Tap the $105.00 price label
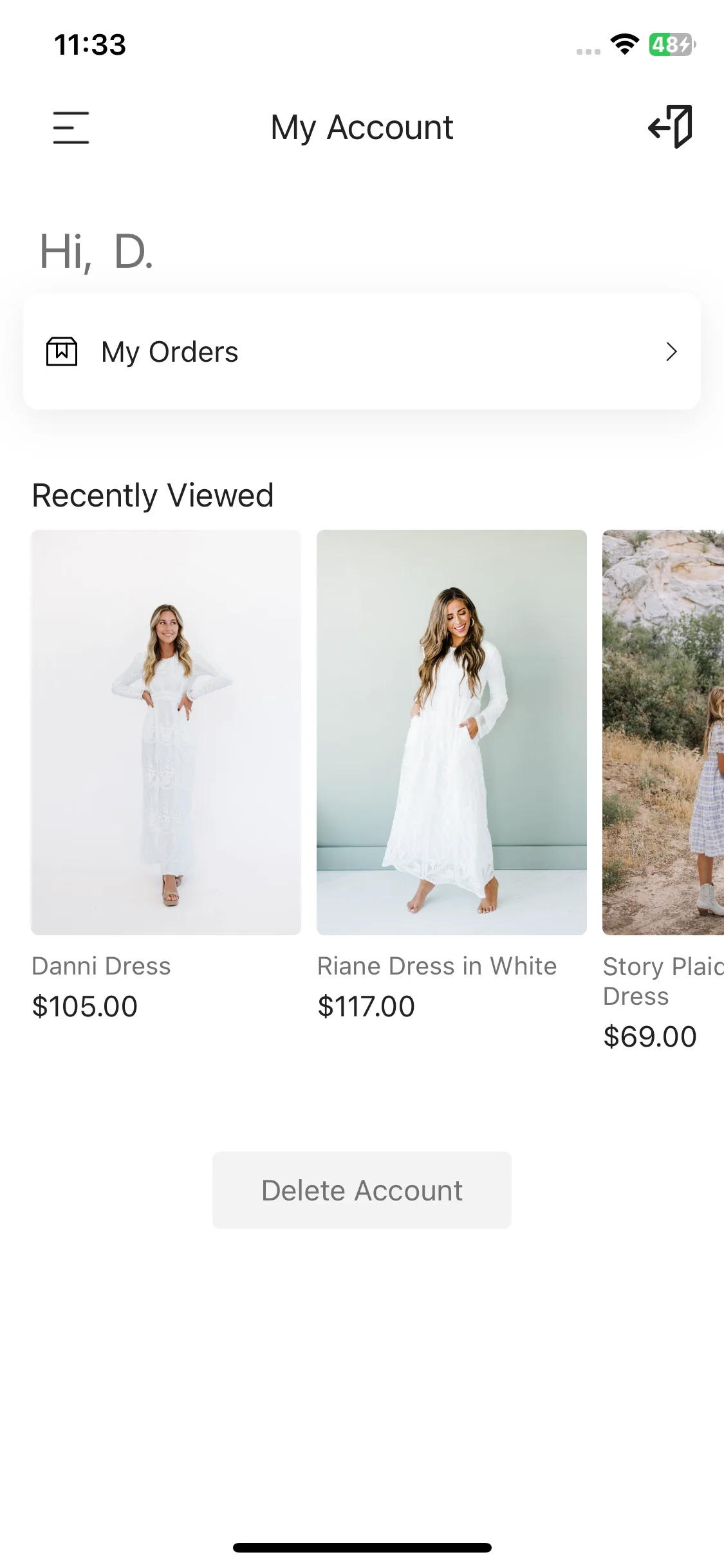This screenshot has width=724, height=1568. click(x=85, y=1006)
